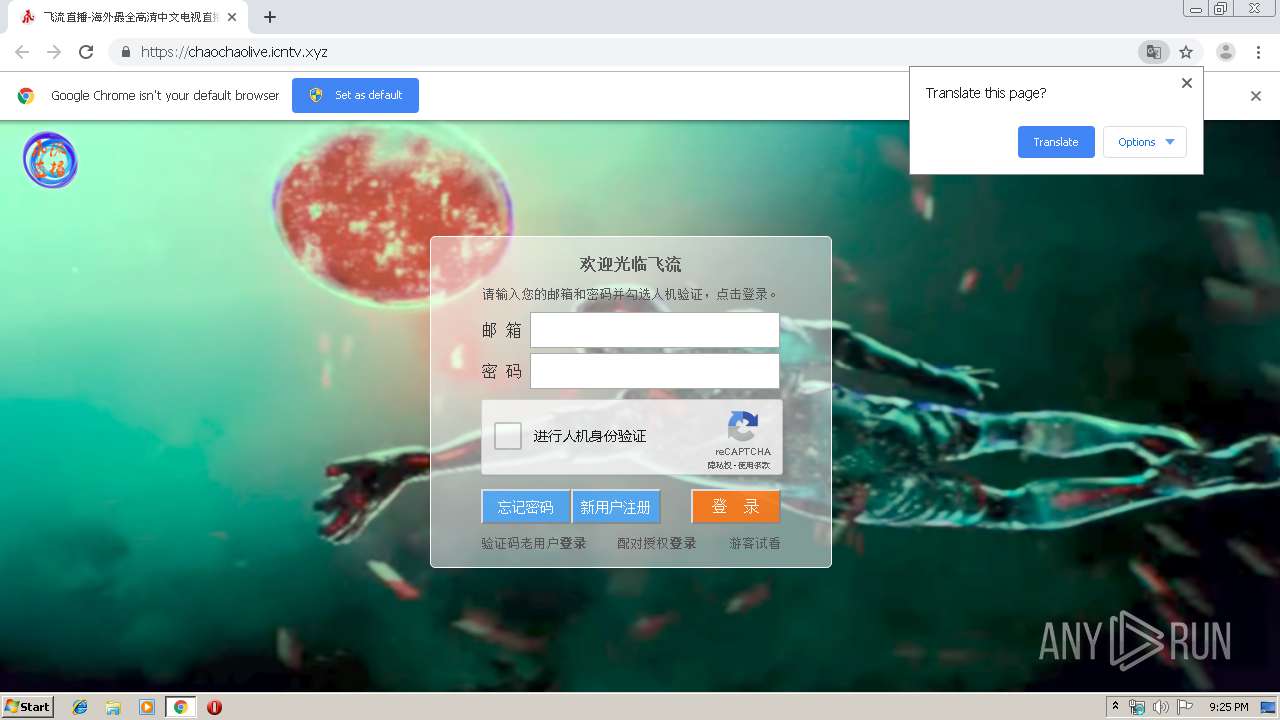Bookmark this page with the star icon
The width and height of the screenshot is (1280, 720).
[1186, 52]
